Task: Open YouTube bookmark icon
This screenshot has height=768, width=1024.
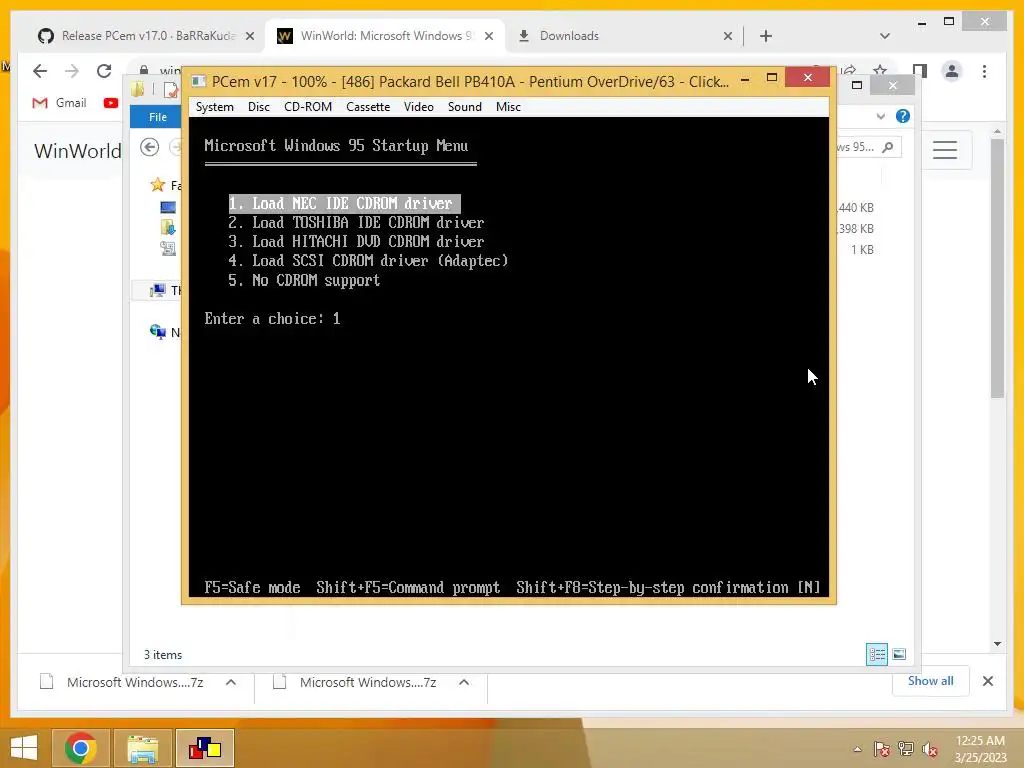Action: [x=111, y=103]
